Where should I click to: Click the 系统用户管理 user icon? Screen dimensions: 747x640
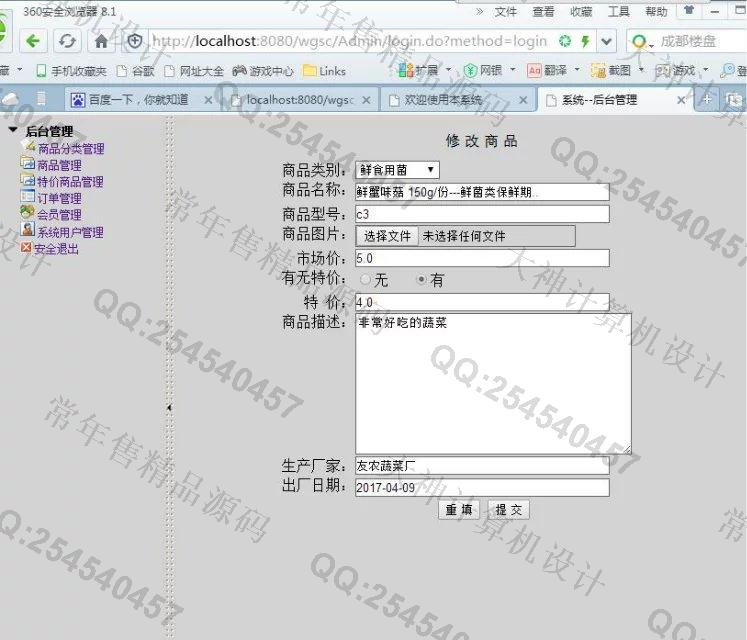28,231
